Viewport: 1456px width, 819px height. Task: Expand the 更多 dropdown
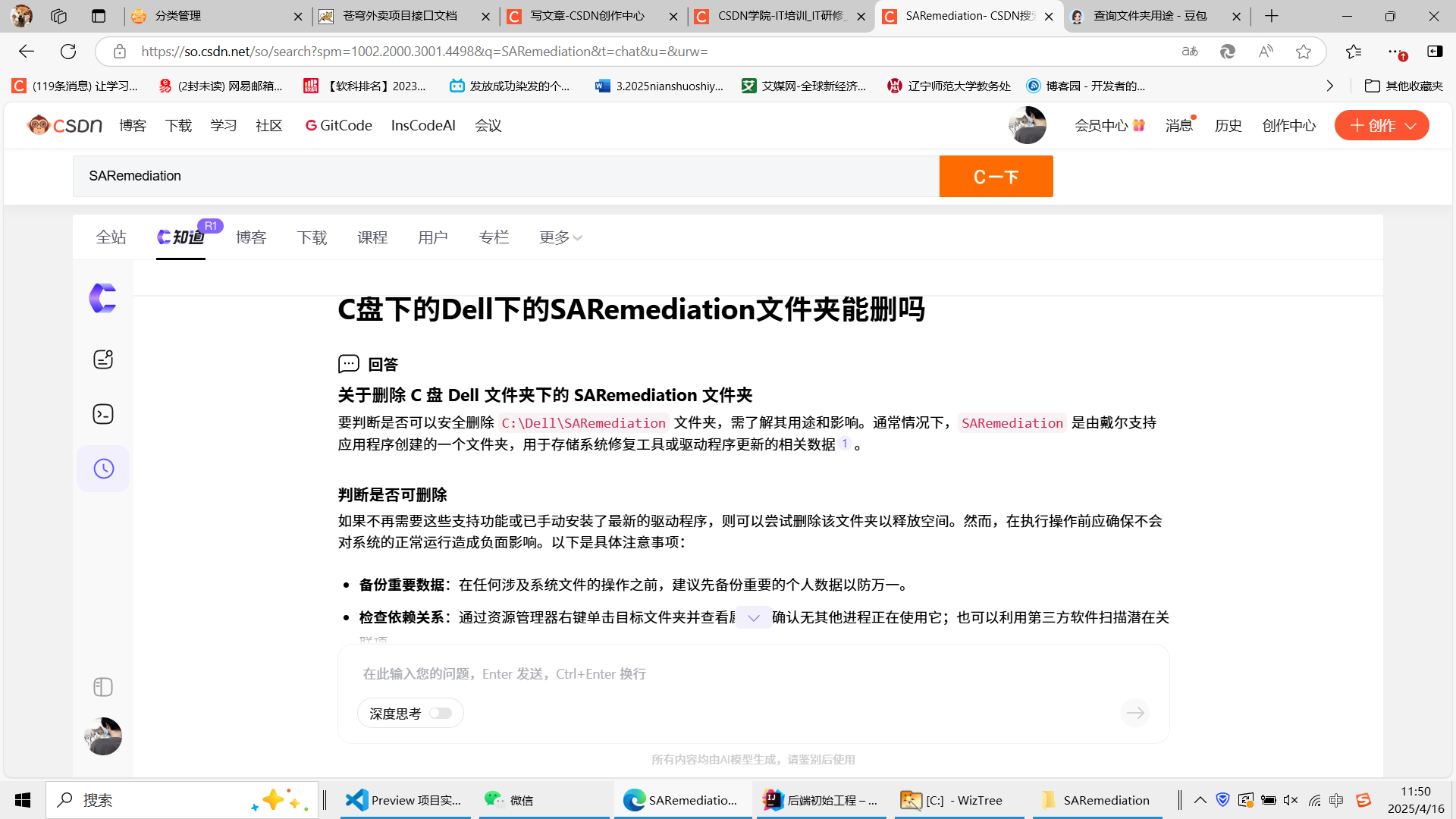[x=561, y=238]
